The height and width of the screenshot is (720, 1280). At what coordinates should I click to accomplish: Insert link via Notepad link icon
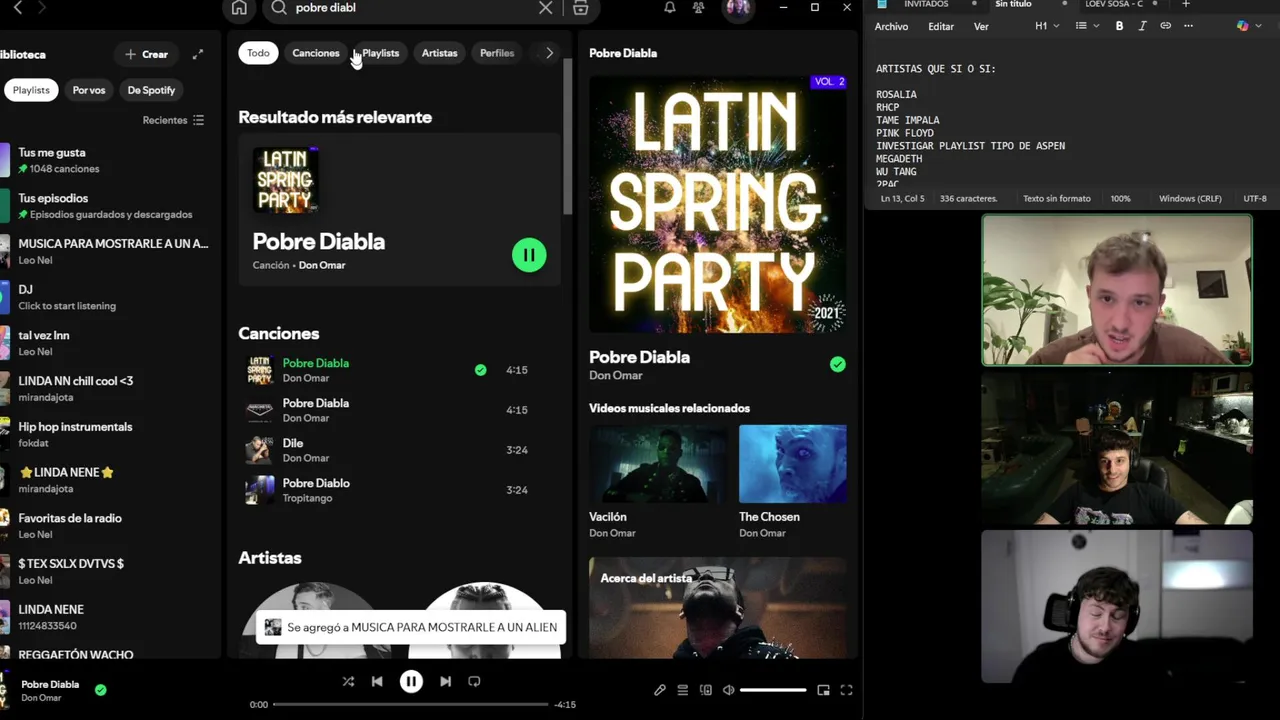point(1165,26)
